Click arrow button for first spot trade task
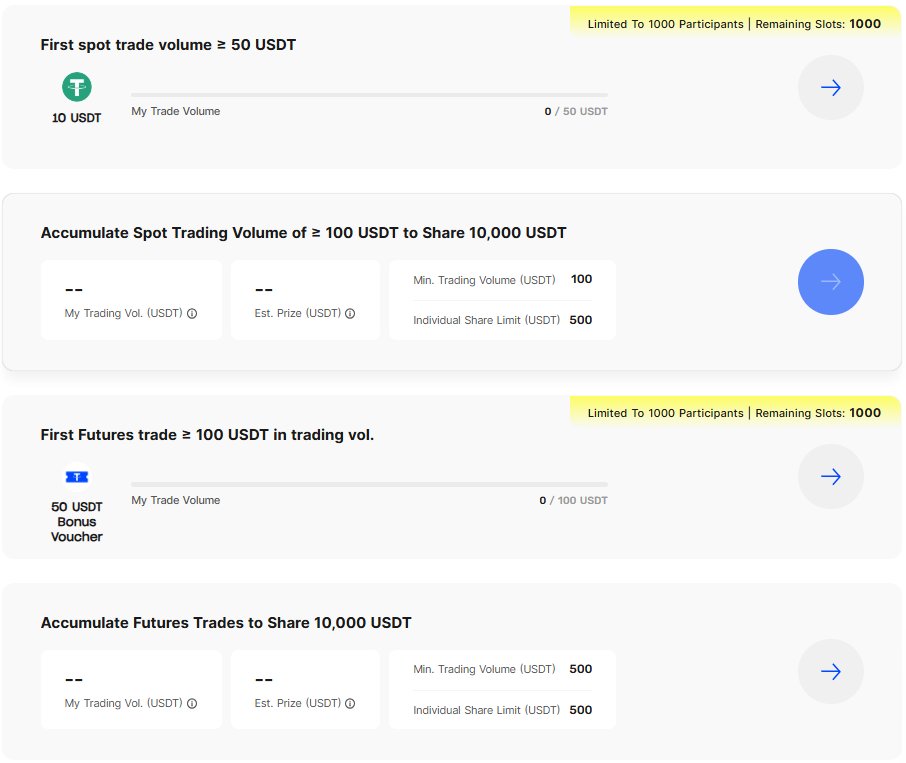This screenshot has height=763, width=906. (x=830, y=88)
